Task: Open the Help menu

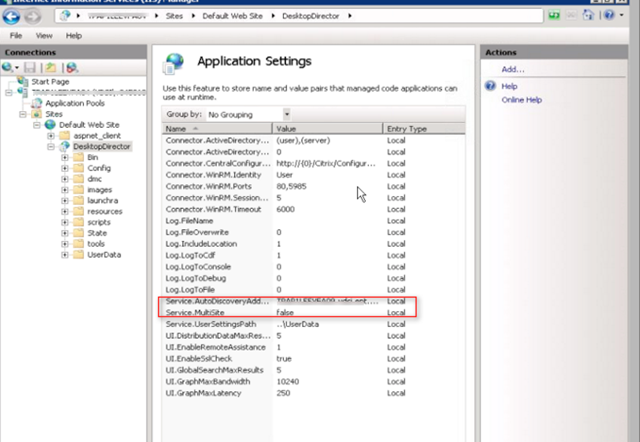Action: [74, 36]
